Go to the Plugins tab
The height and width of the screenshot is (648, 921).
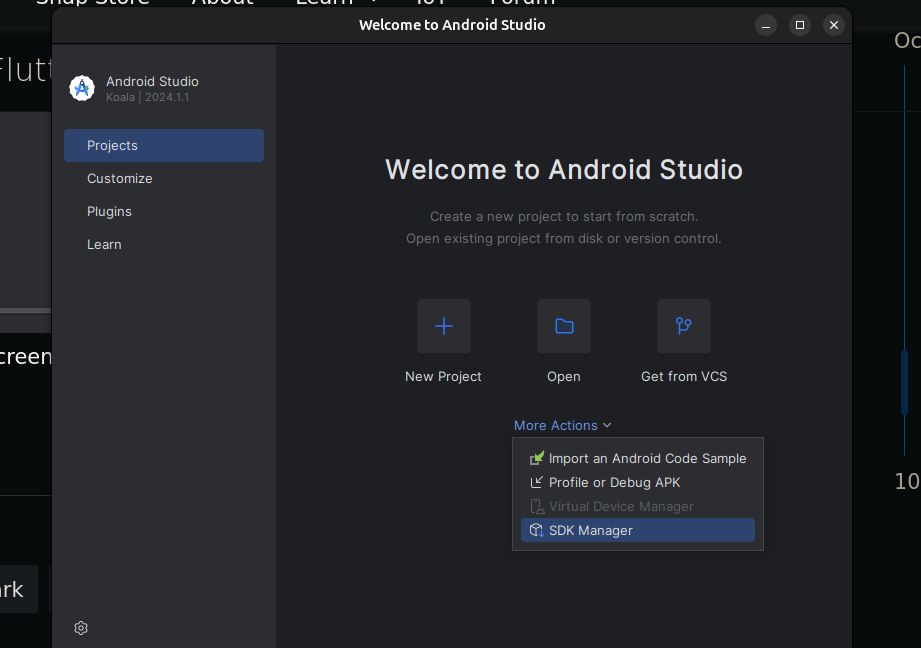109,211
